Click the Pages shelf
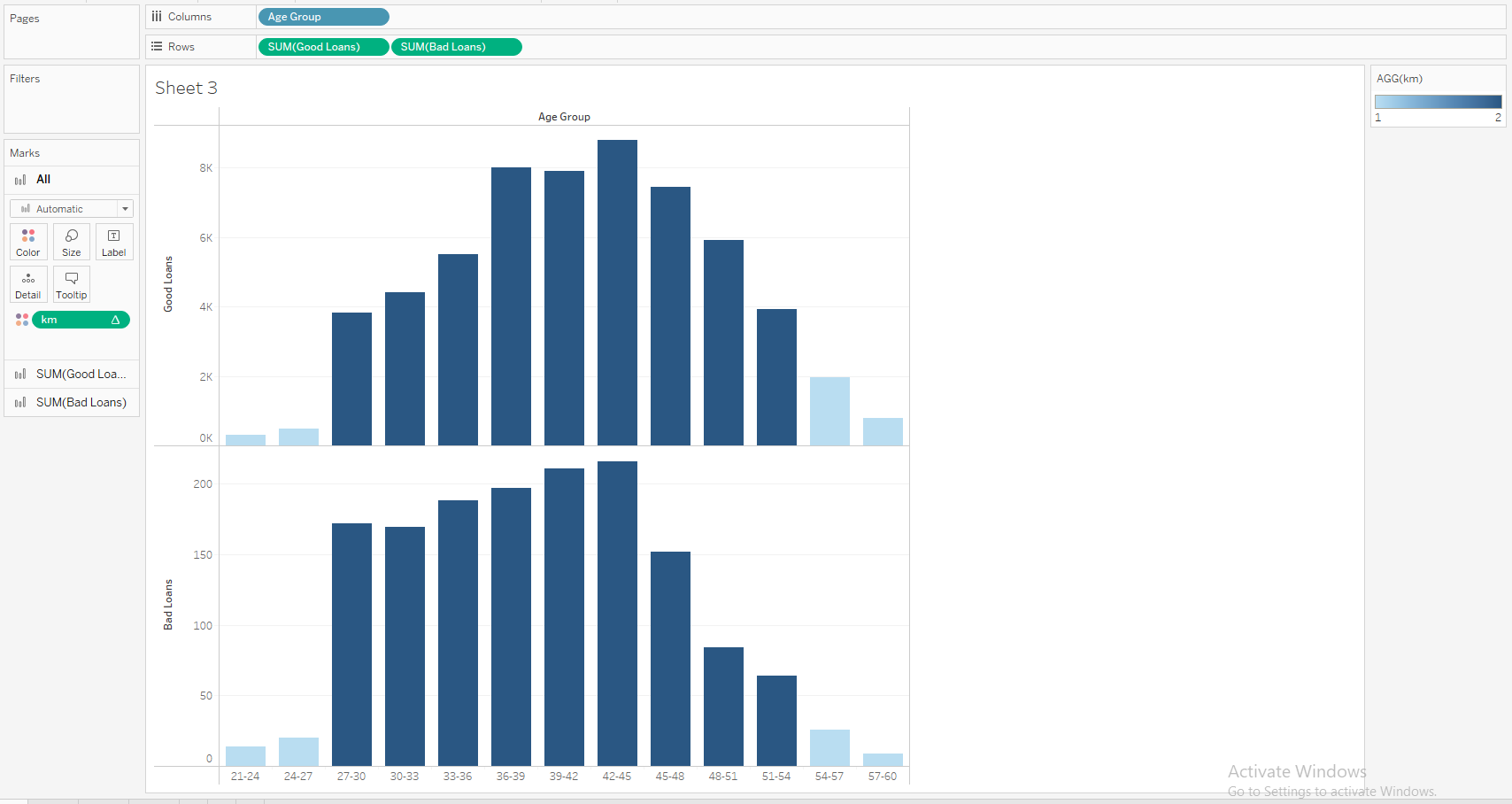Screen dimensions: 1512x804 (72, 32)
